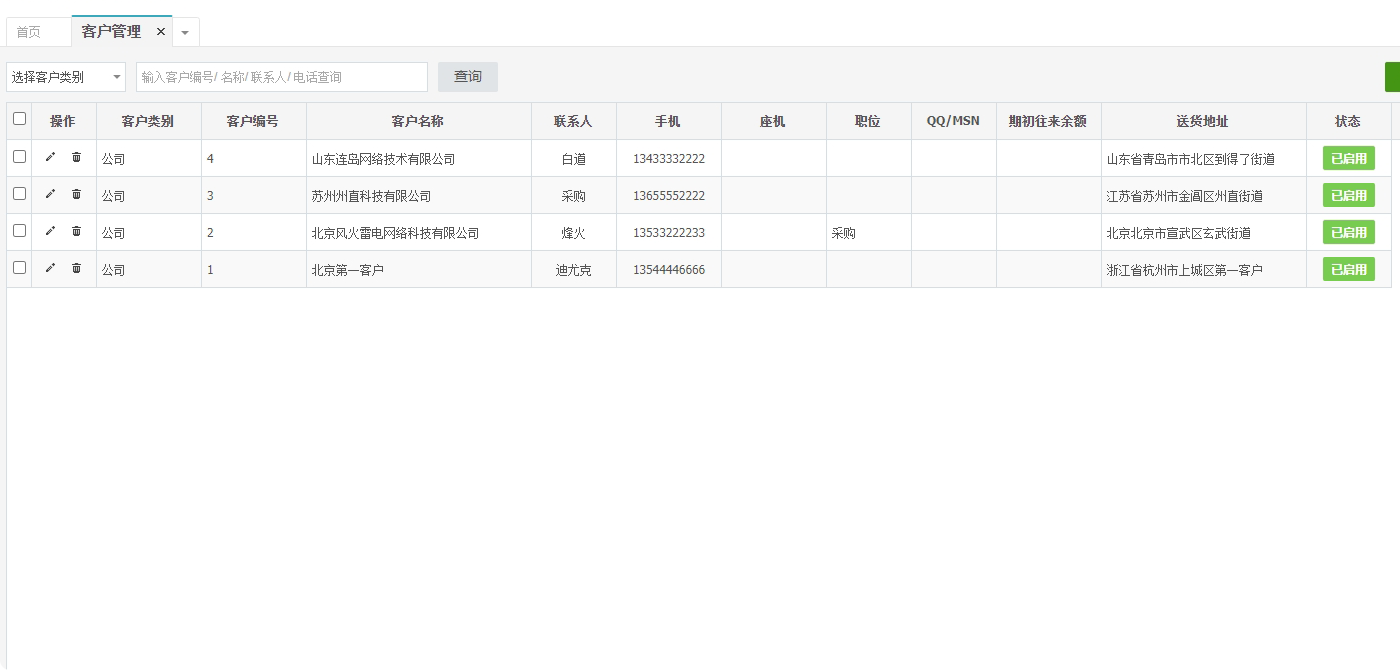1400x670 pixels.
Task: Focus the customer search input field
Action: pos(282,77)
